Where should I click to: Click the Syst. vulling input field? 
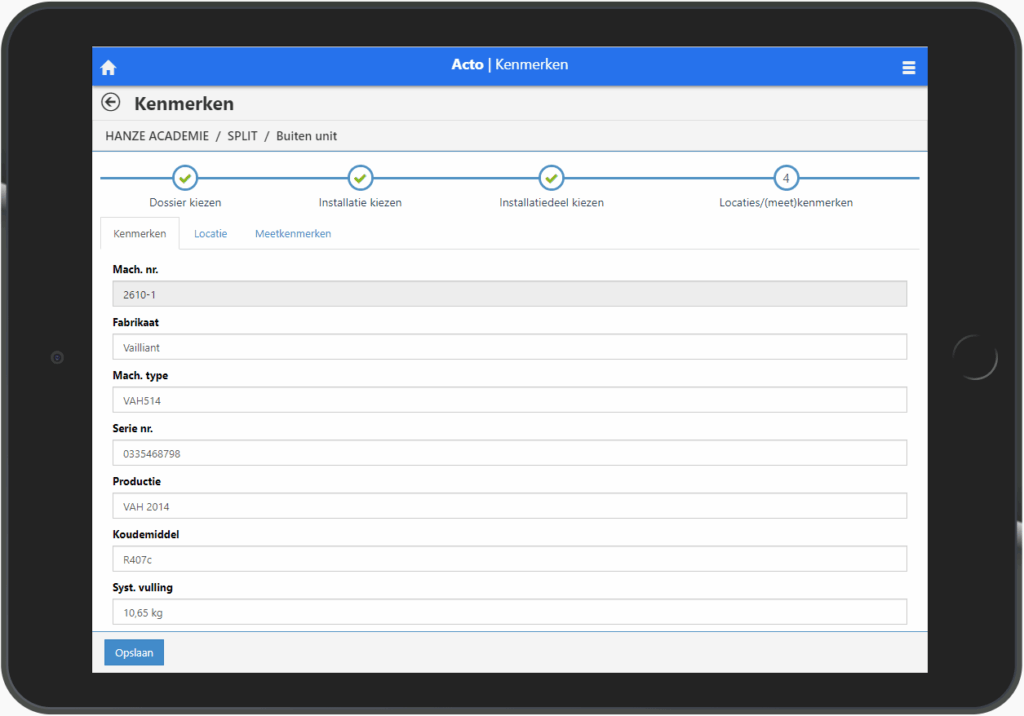tap(509, 612)
